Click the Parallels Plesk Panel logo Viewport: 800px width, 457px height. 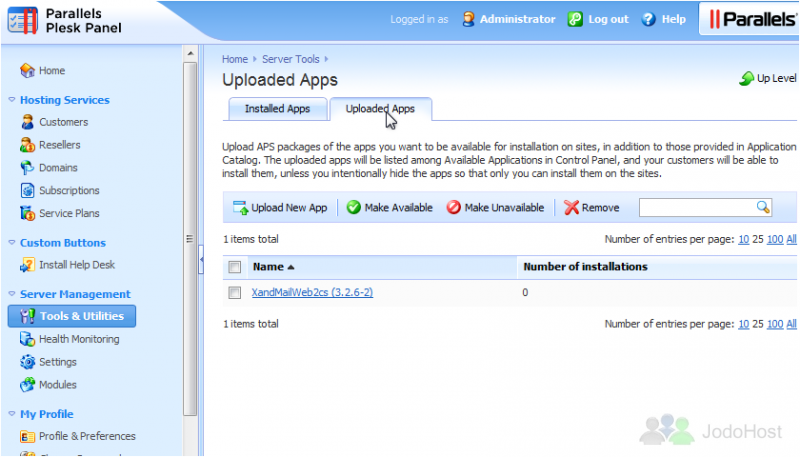tap(64, 21)
